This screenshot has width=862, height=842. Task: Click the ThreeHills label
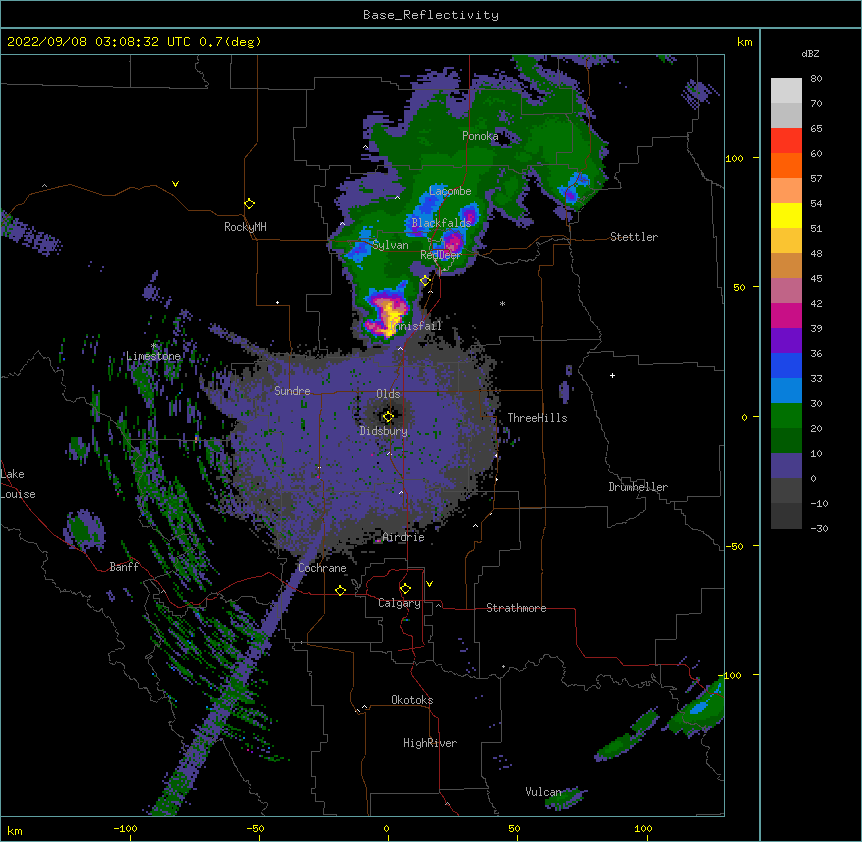[x=537, y=418]
